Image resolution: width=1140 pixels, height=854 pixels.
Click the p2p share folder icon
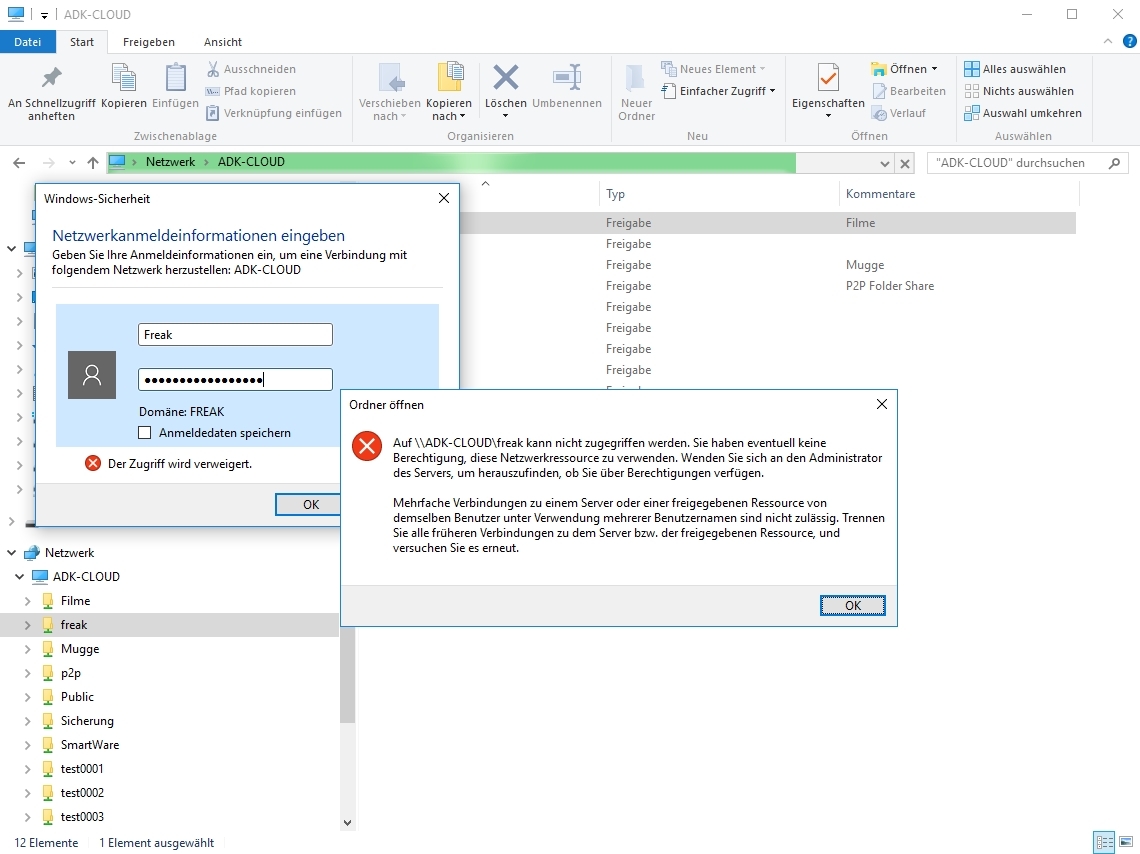click(x=48, y=672)
